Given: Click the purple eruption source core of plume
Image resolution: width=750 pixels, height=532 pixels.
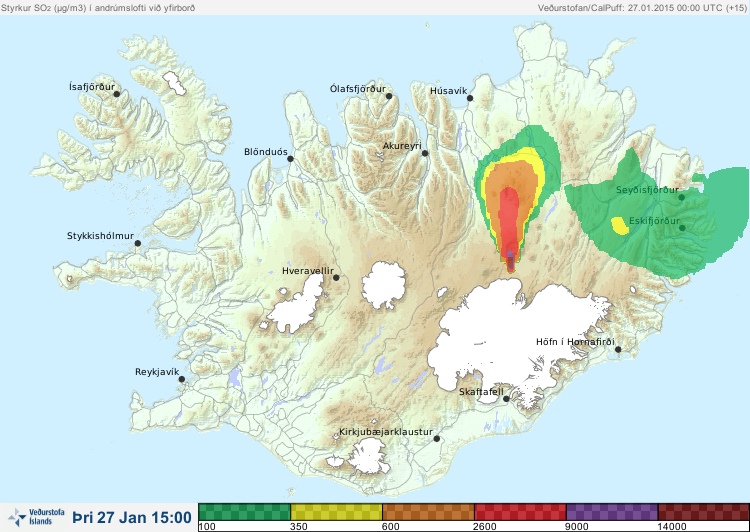Looking at the screenshot, I should click(510, 261).
